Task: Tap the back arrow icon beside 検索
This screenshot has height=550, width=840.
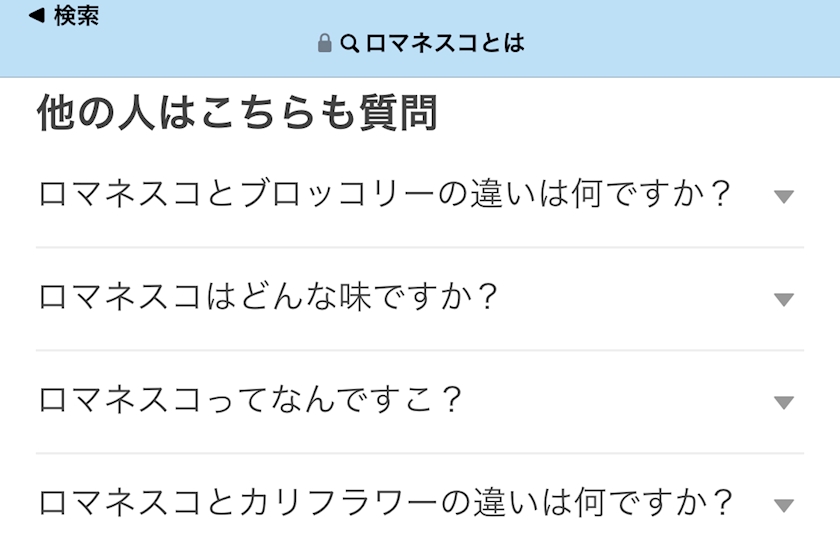Action: [x=36, y=15]
